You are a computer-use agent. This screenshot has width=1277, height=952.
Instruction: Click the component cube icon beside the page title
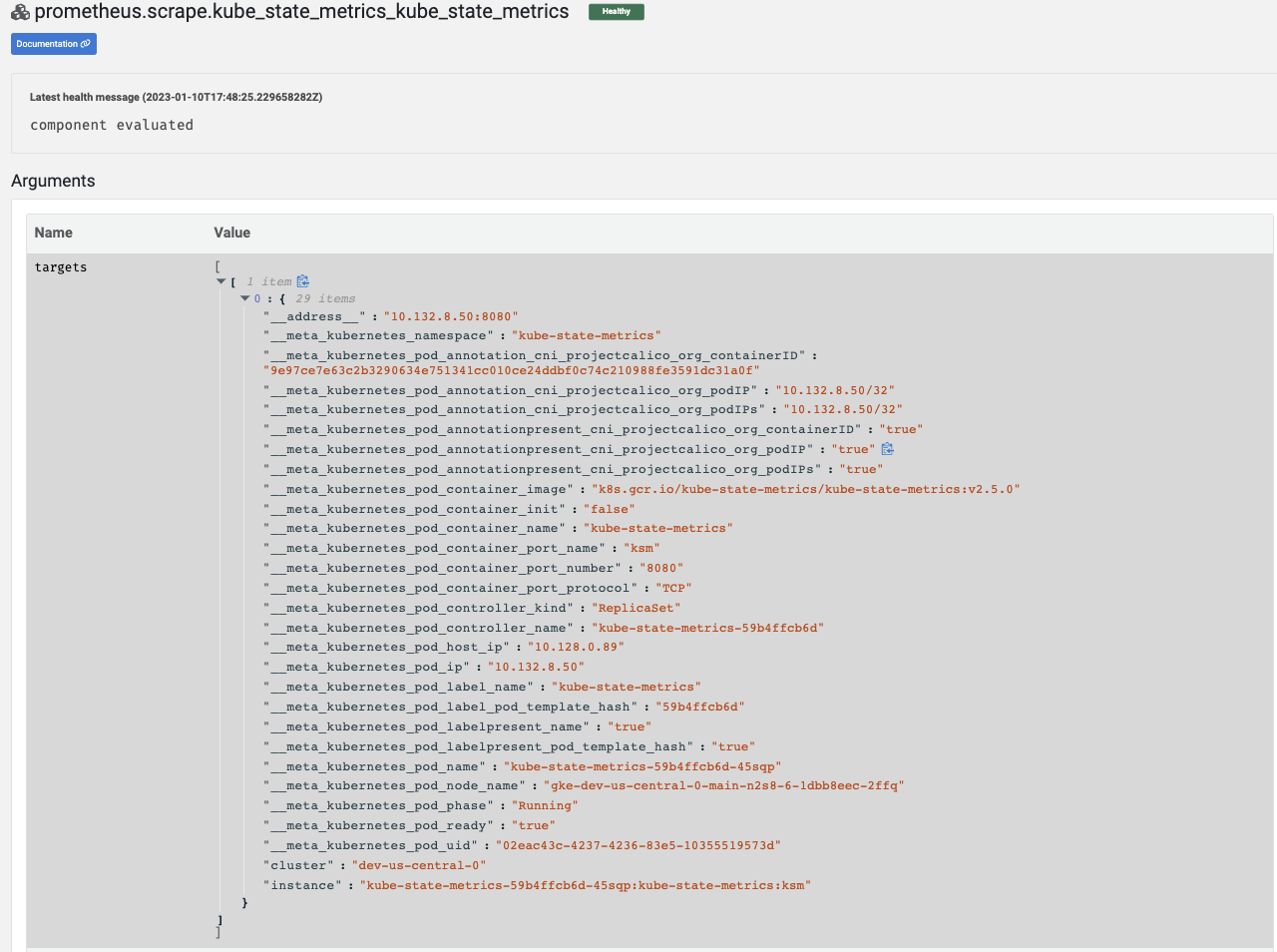point(18,11)
